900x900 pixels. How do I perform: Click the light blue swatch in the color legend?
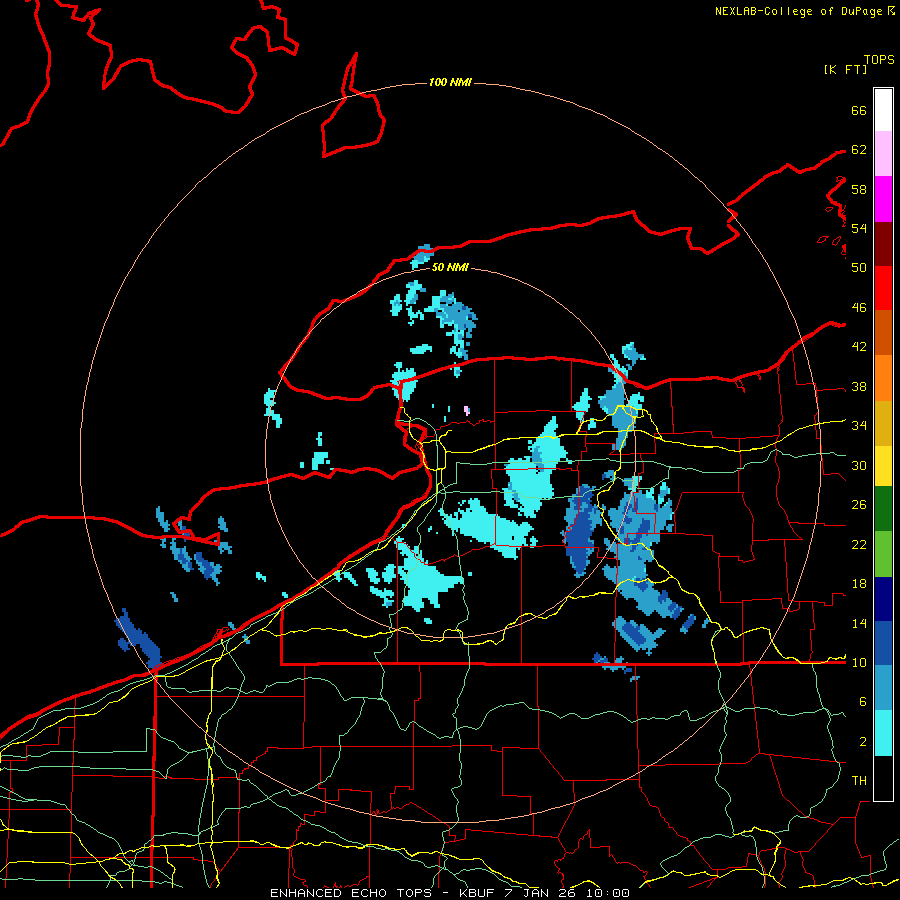click(x=883, y=686)
